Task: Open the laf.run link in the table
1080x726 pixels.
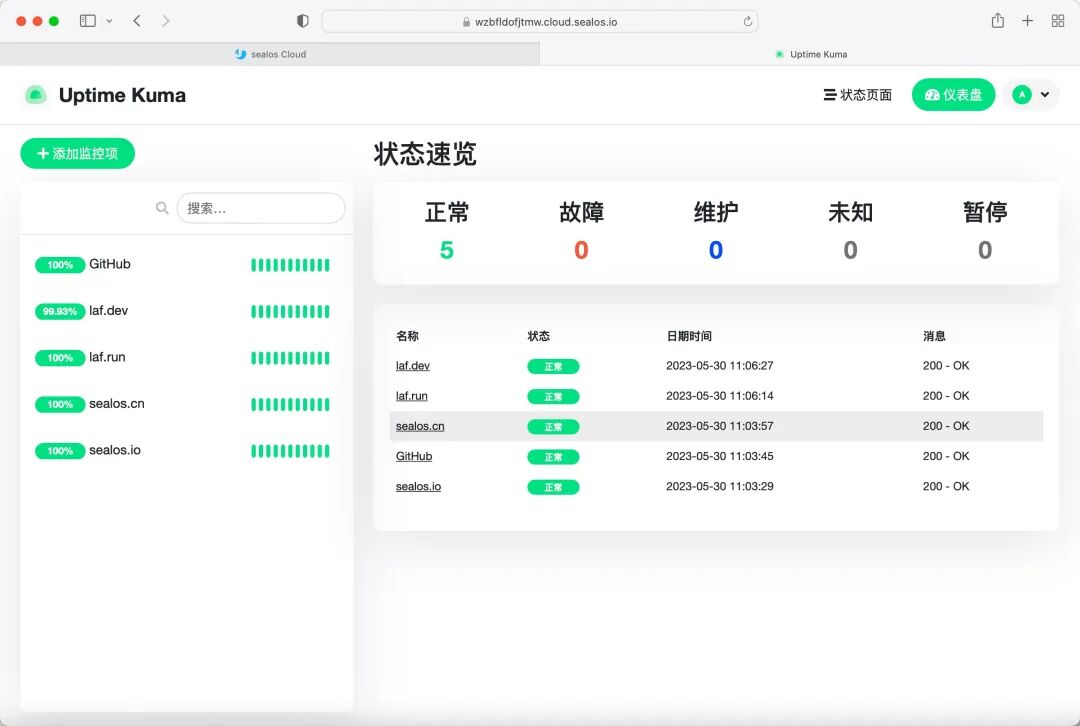Action: (x=412, y=396)
